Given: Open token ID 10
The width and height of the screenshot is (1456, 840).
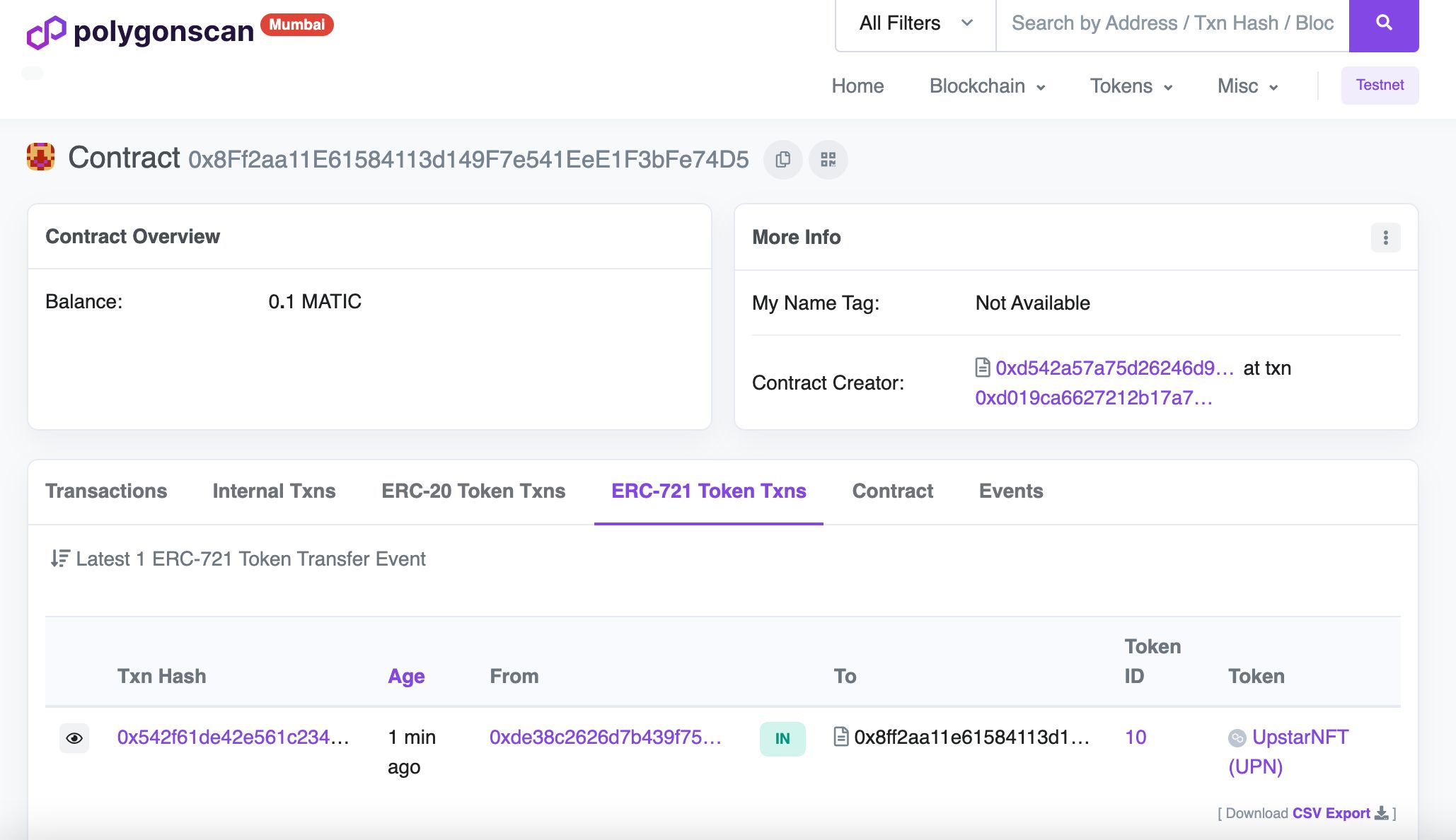Looking at the screenshot, I should pos(1136,737).
